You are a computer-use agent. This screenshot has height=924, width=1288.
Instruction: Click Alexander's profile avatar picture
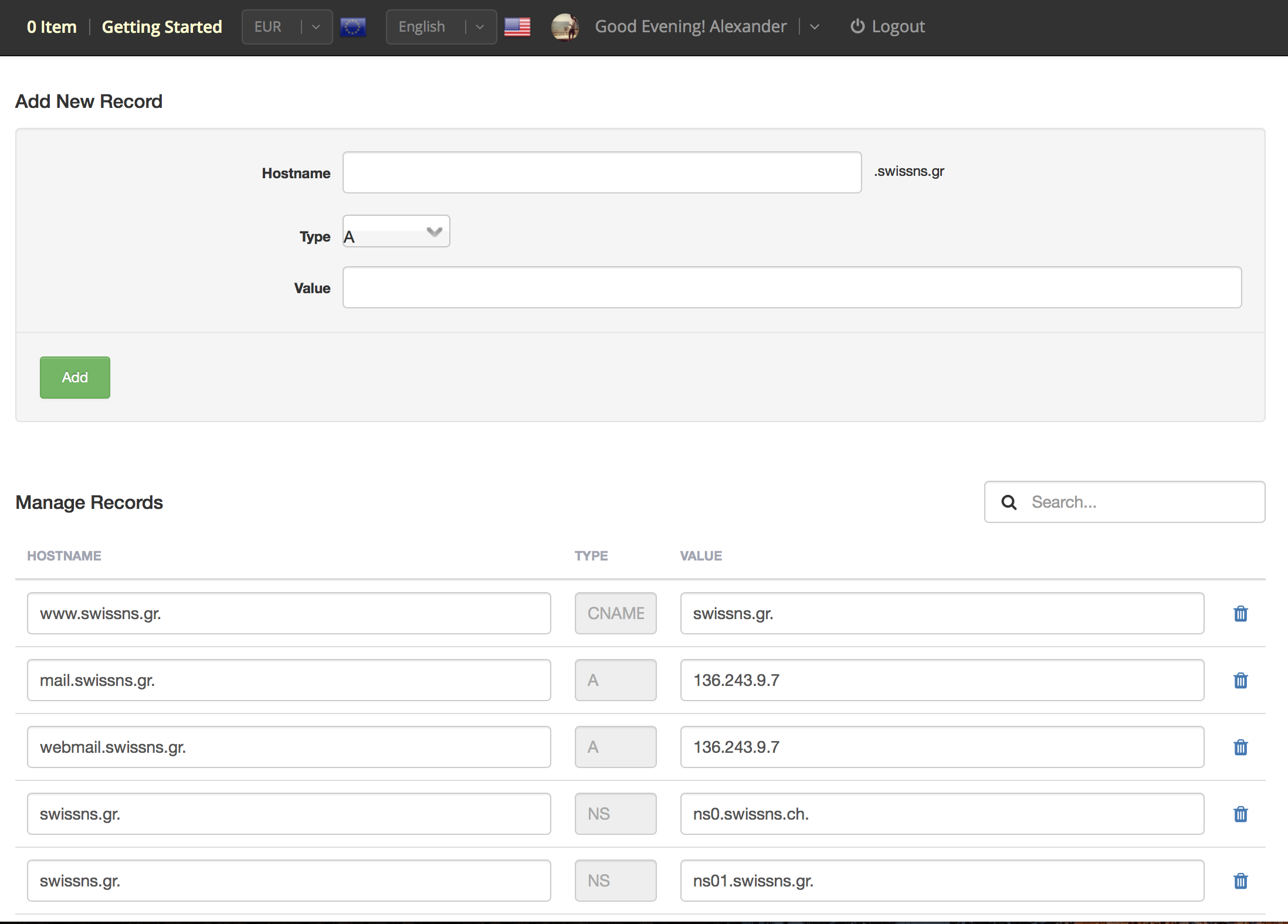(565, 27)
